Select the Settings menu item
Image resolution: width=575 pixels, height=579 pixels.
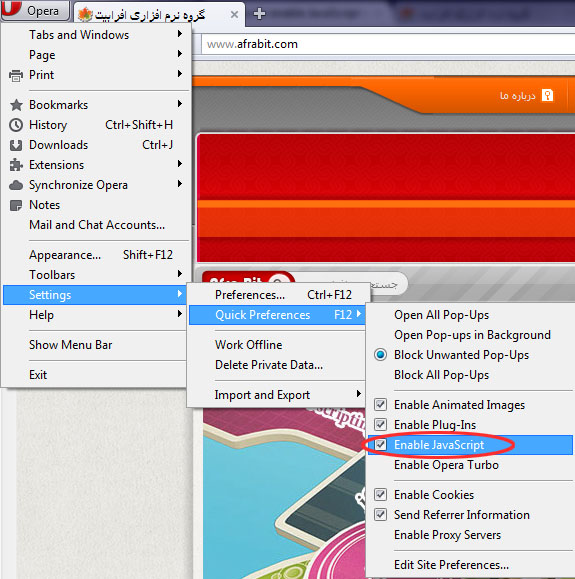point(95,295)
